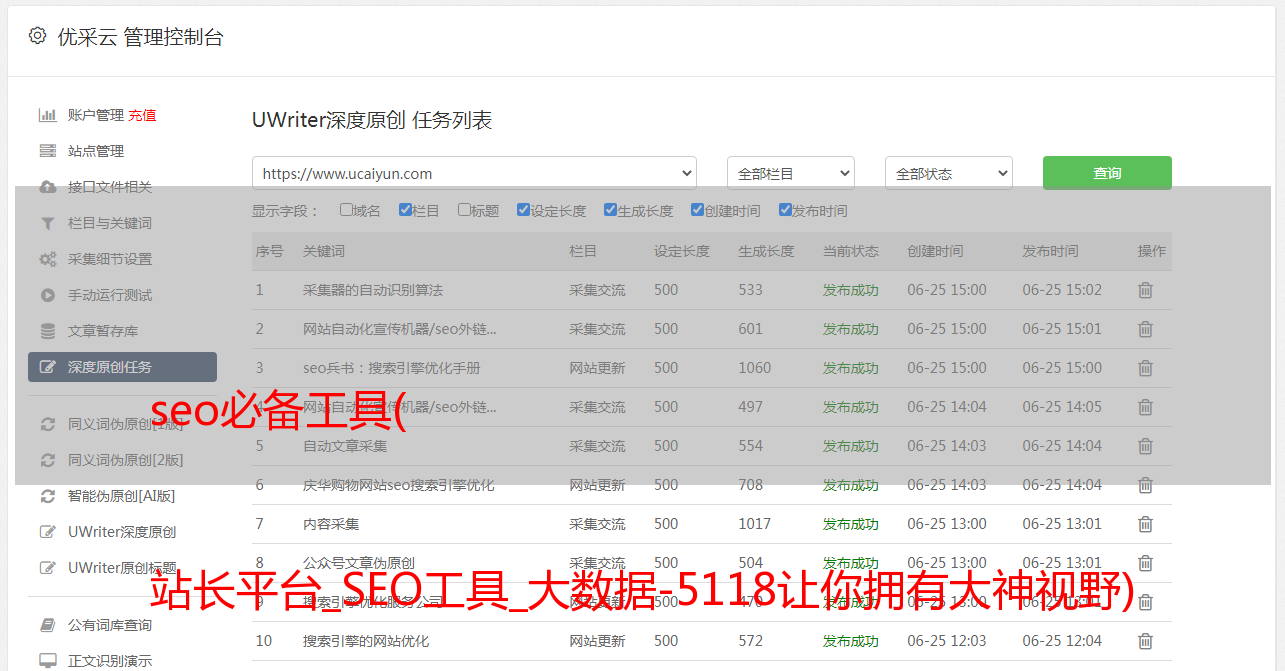Click the book icon for 公有词库查询

pyautogui.click(x=47, y=625)
